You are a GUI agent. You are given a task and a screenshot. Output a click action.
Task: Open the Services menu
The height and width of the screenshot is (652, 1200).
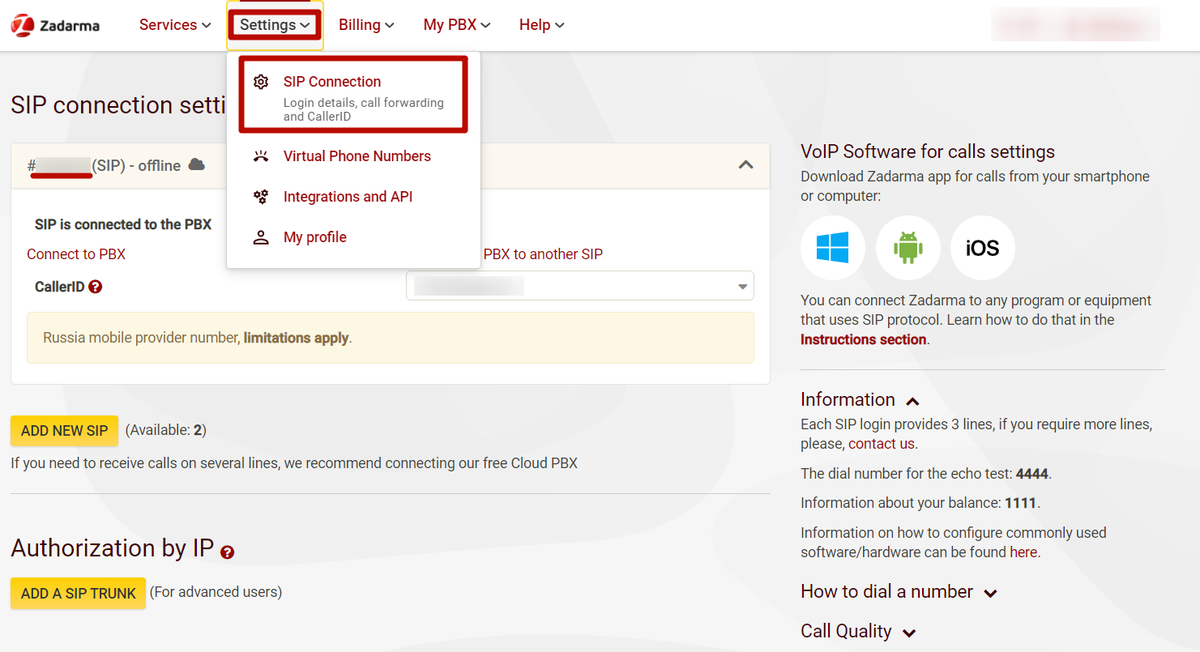pyautogui.click(x=175, y=25)
